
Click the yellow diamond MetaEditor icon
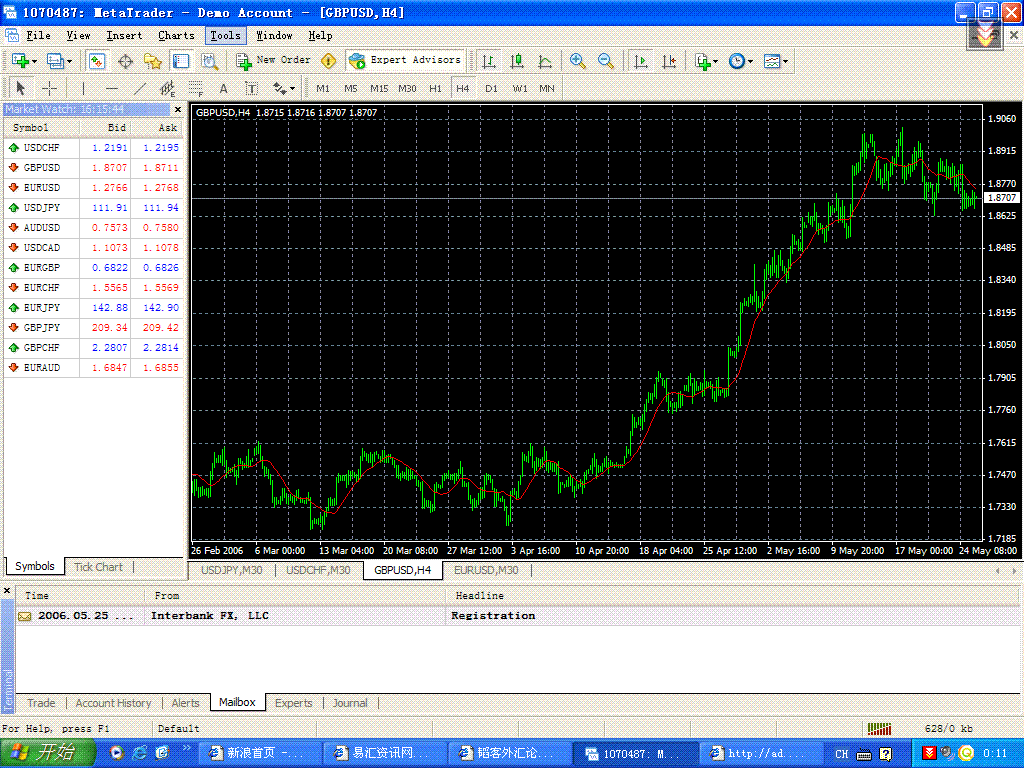point(328,61)
